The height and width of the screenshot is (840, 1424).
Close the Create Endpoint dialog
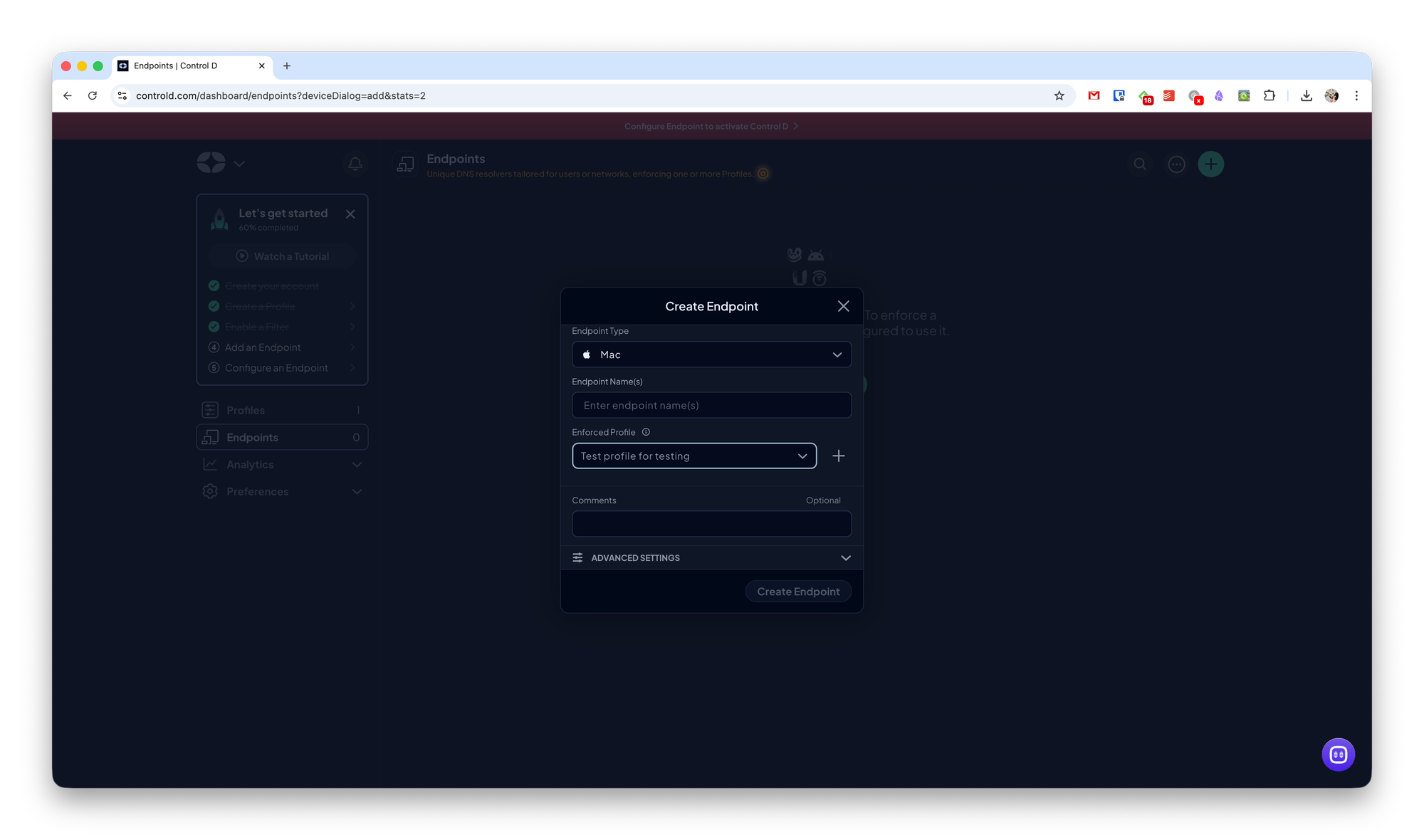point(843,306)
